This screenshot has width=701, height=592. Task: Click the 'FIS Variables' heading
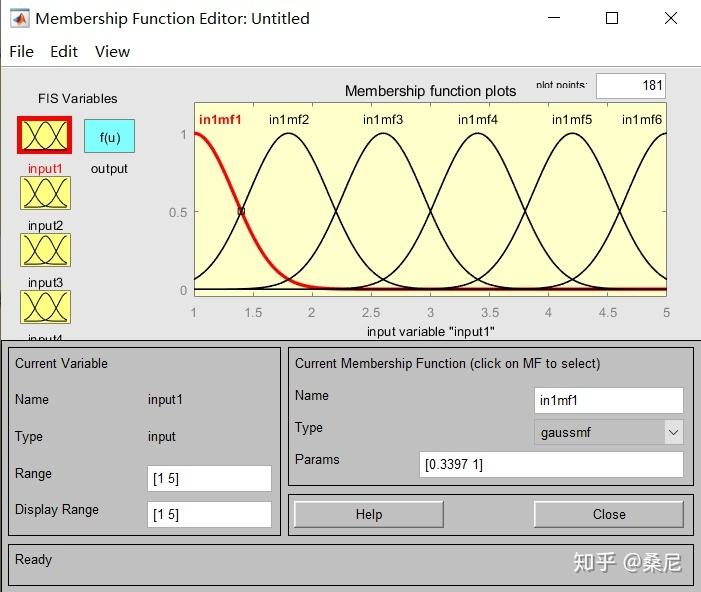pyautogui.click(x=77, y=98)
